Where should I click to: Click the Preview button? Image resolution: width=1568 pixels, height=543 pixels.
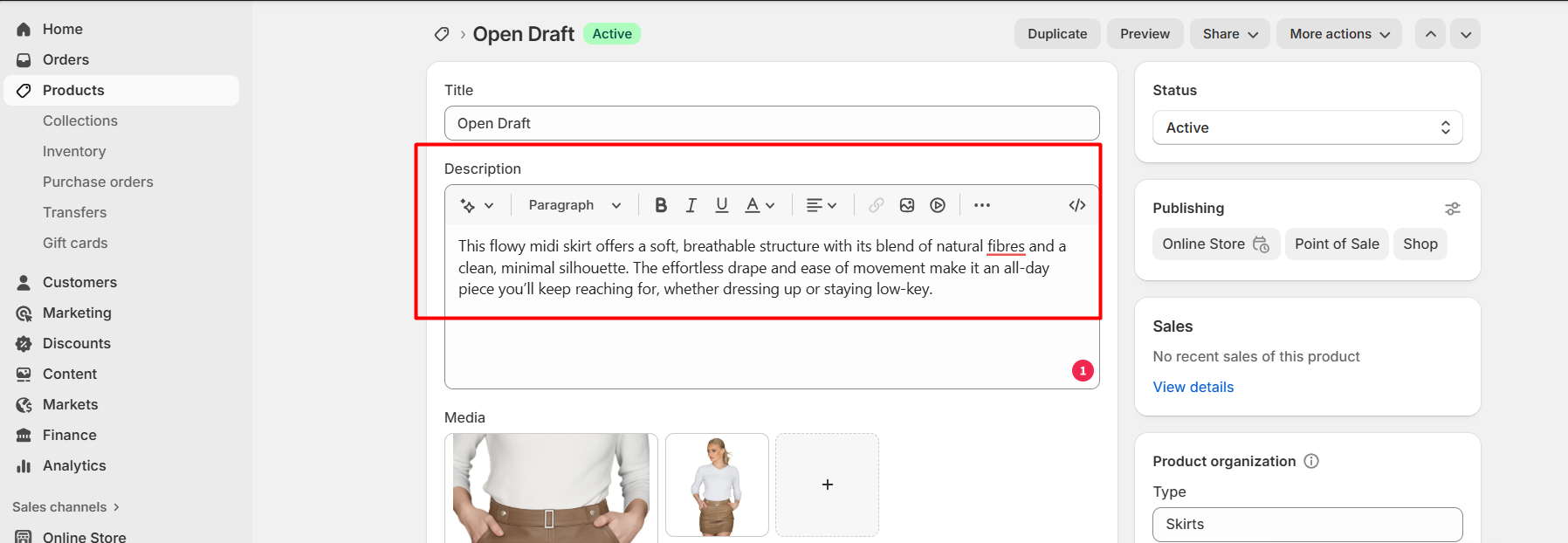pyautogui.click(x=1145, y=34)
